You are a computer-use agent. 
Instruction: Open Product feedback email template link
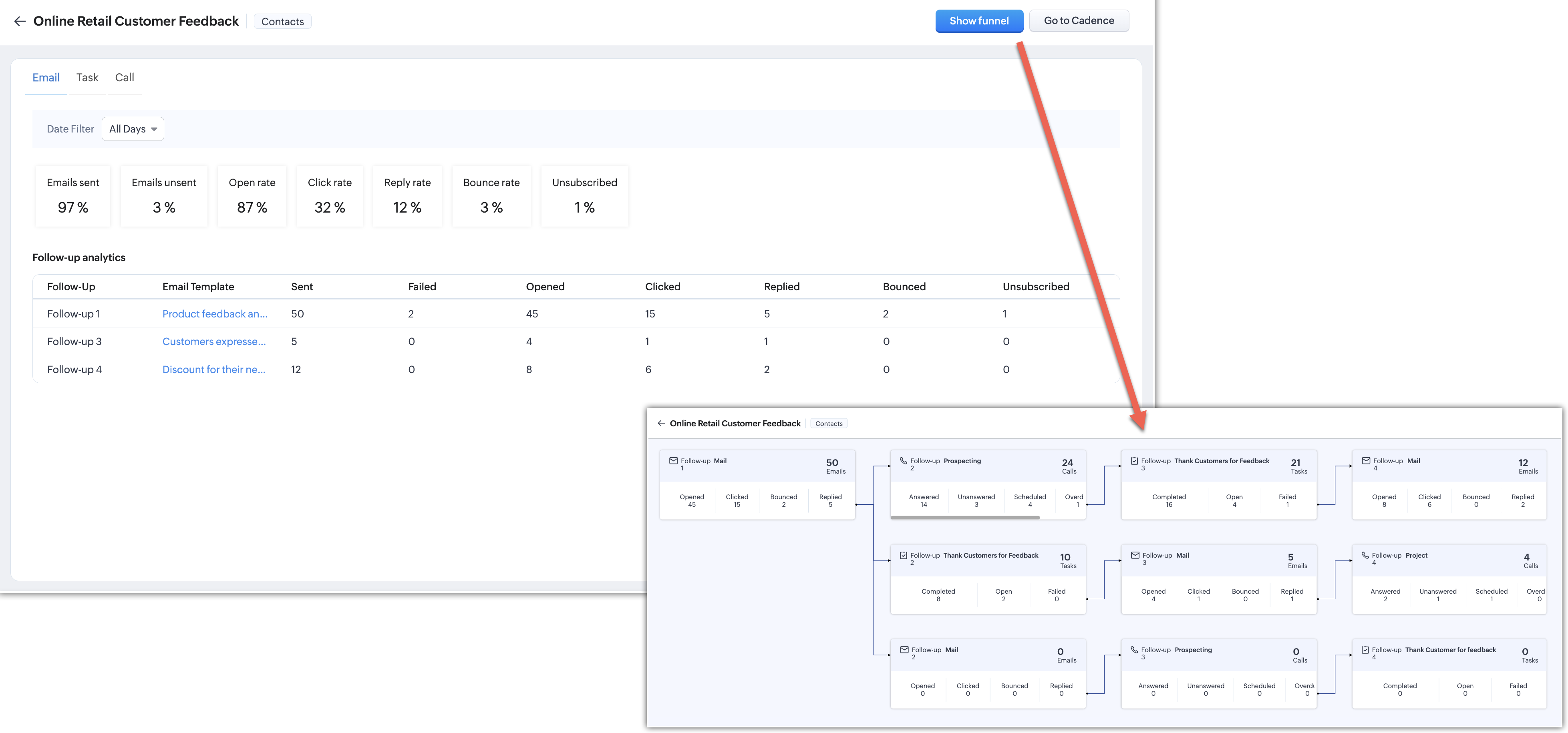click(x=214, y=314)
